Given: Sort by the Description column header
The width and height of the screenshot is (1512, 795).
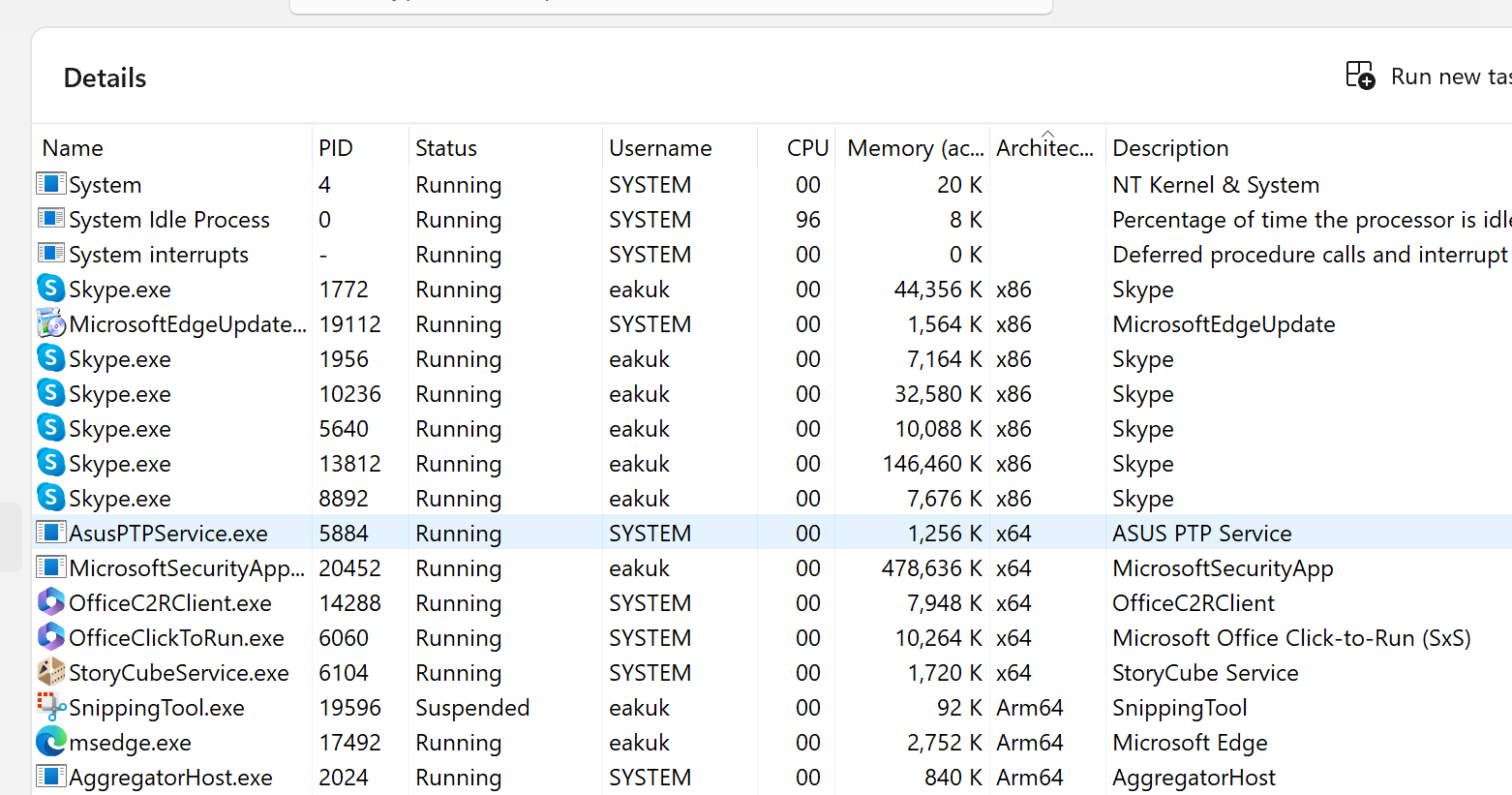Looking at the screenshot, I should tap(1170, 148).
